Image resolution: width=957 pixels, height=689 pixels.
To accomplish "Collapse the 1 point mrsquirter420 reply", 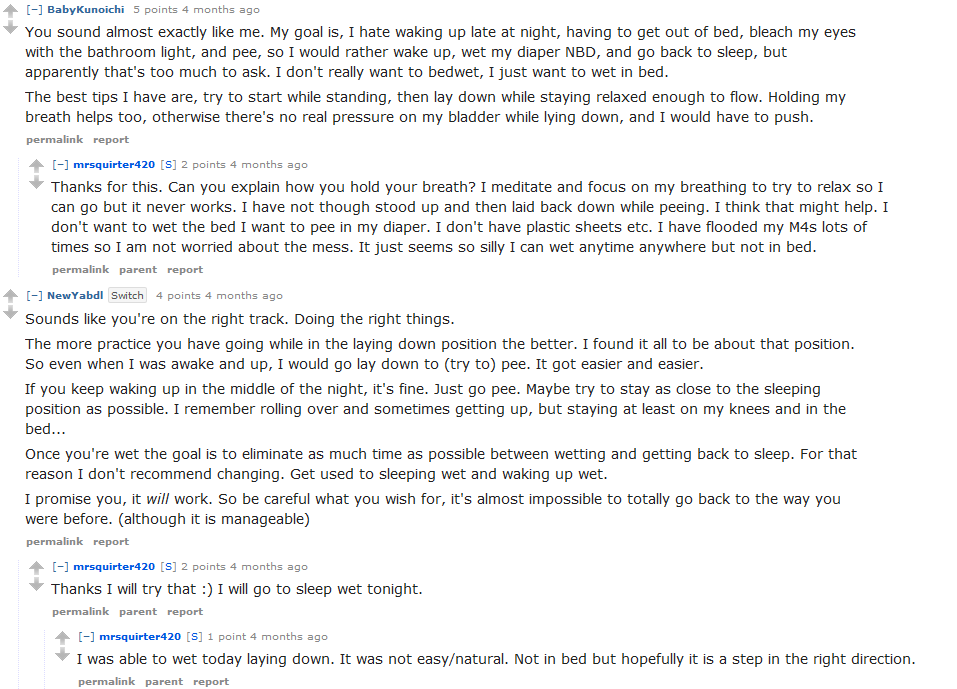I will [86, 637].
